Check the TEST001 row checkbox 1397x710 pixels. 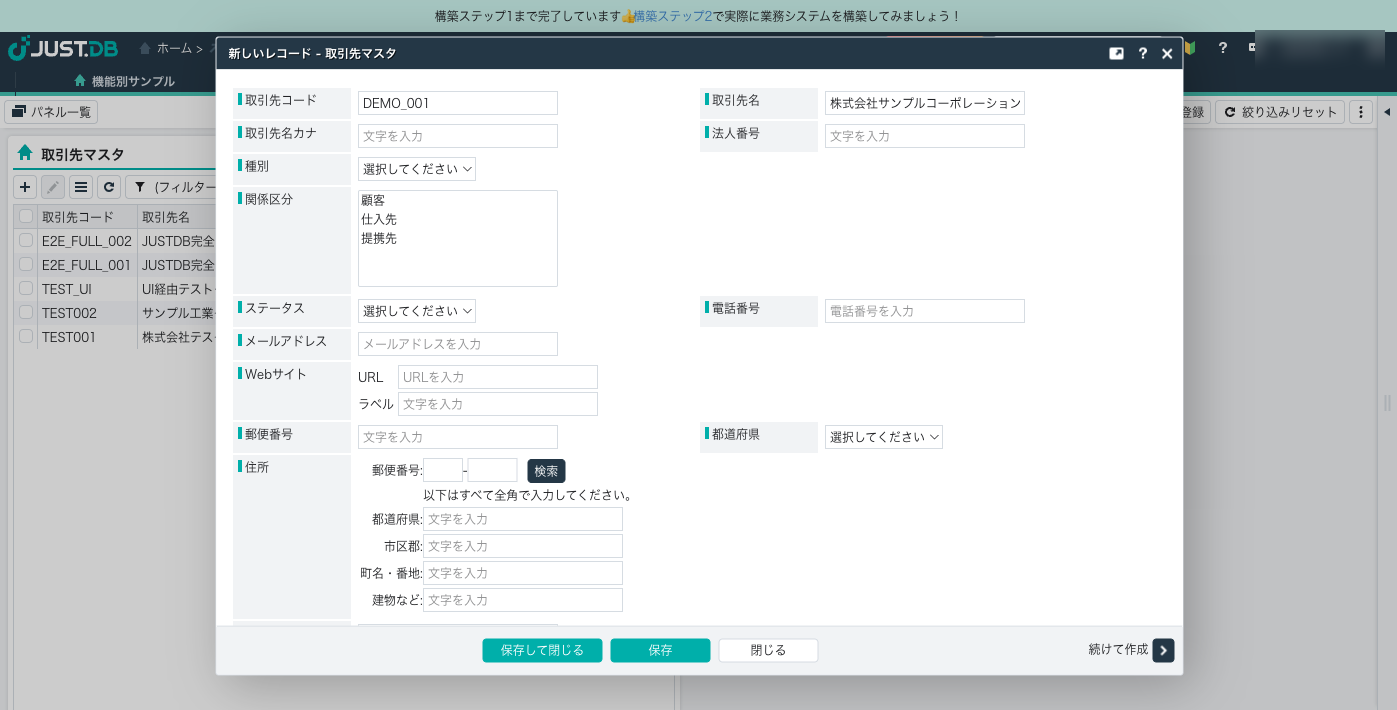pyautogui.click(x=25, y=337)
